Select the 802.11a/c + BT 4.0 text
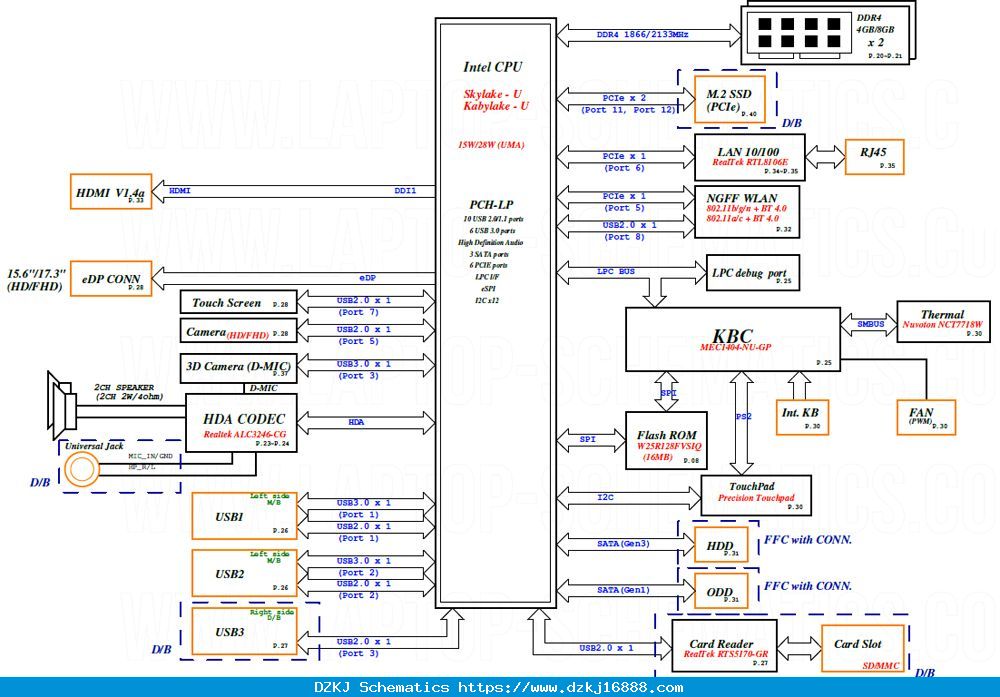Viewport: 1000px width, 697px height. point(742,219)
